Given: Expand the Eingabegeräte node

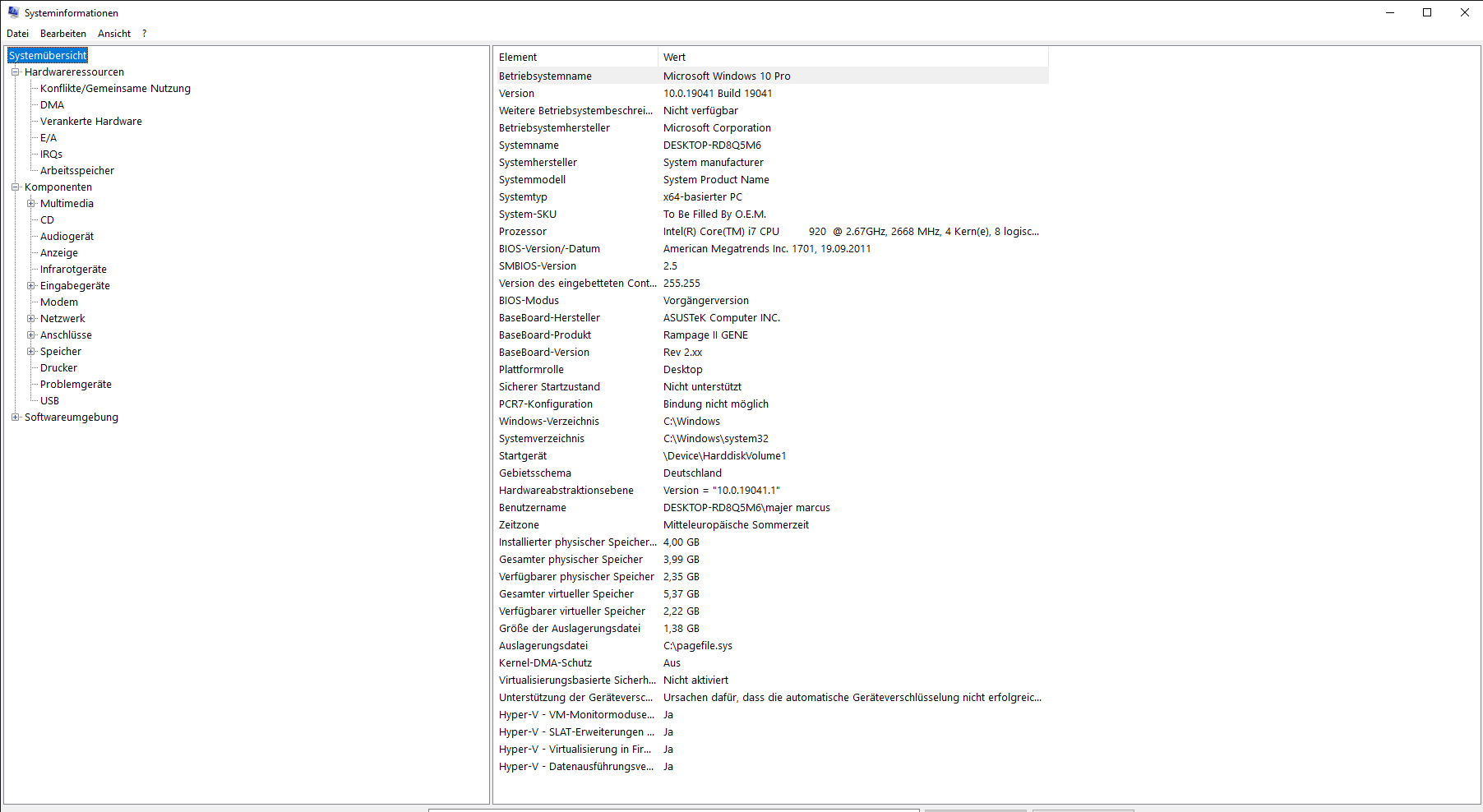Looking at the screenshot, I should (x=30, y=285).
